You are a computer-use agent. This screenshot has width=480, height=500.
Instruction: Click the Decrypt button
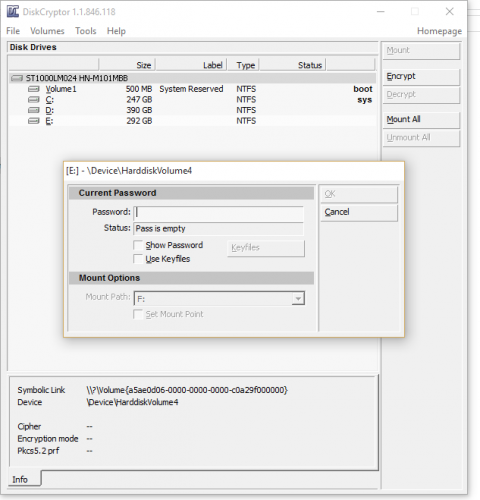(421, 95)
